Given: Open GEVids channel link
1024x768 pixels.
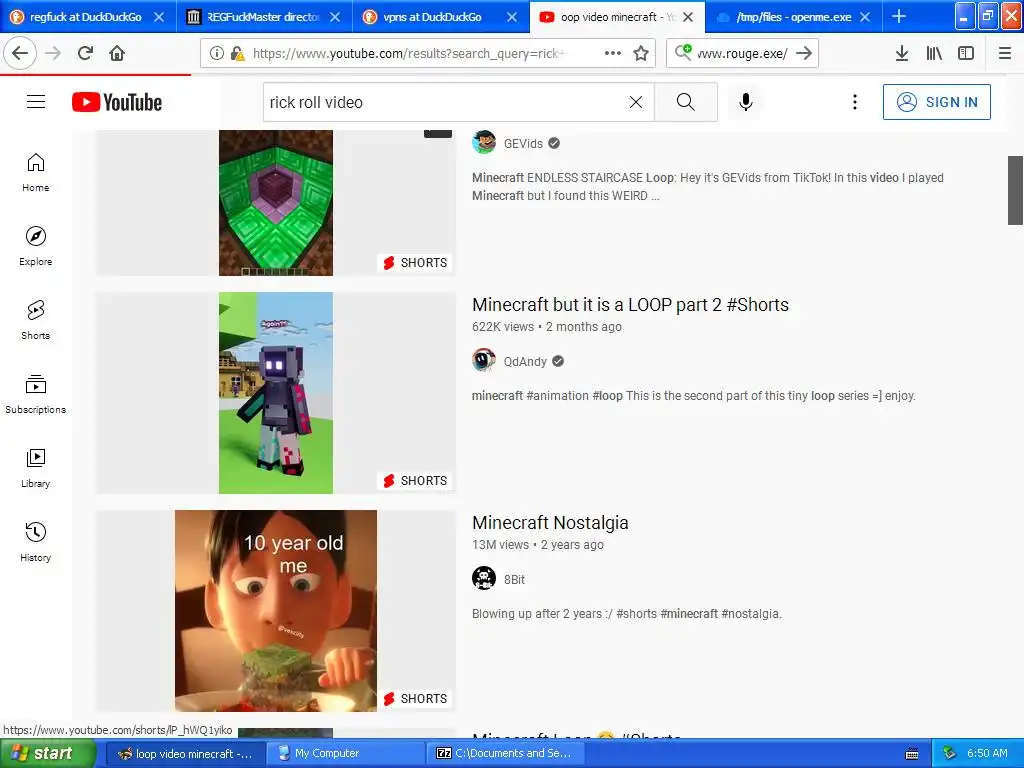Looking at the screenshot, I should (x=523, y=144).
